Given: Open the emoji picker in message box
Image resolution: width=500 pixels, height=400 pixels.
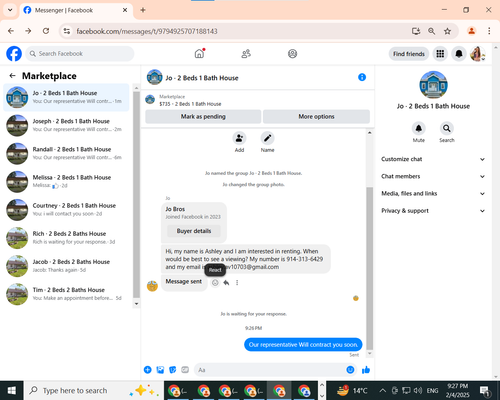Looking at the screenshot, I should 350,370.
